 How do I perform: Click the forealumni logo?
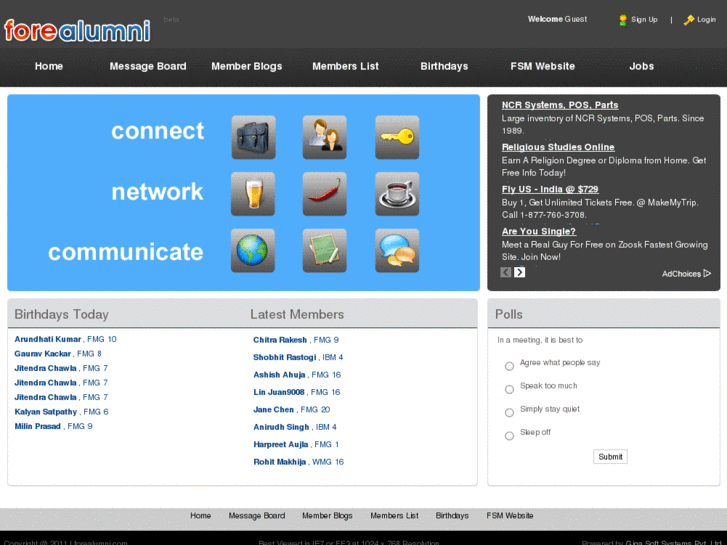point(77,31)
